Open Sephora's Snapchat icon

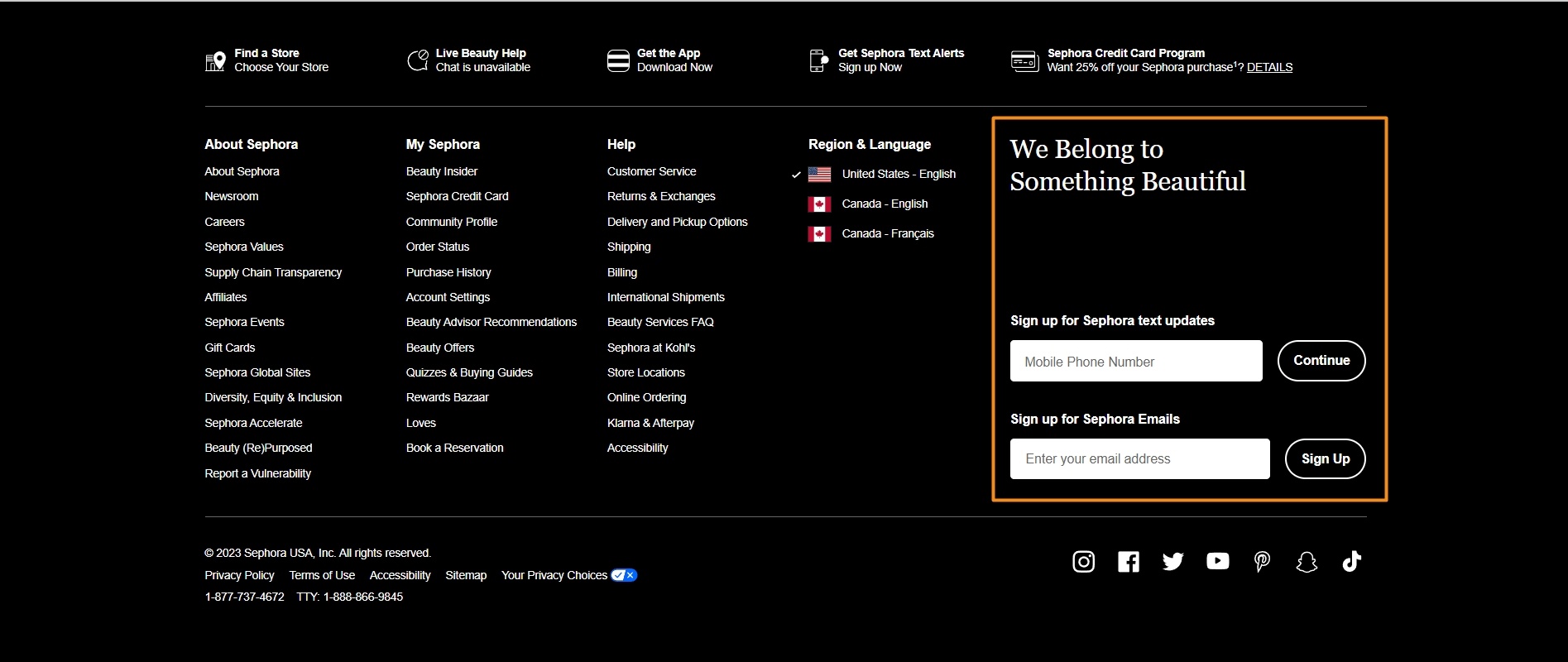click(x=1307, y=562)
